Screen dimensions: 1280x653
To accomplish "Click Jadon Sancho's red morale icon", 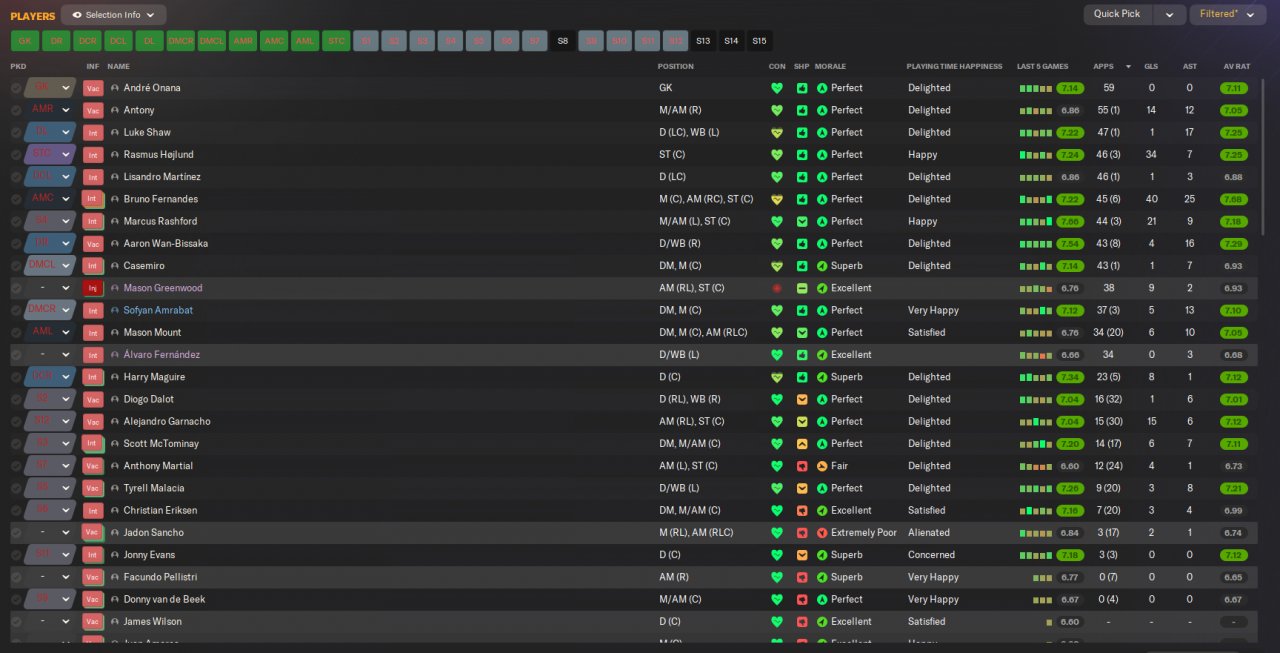I will pyautogui.click(x=822, y=532).
